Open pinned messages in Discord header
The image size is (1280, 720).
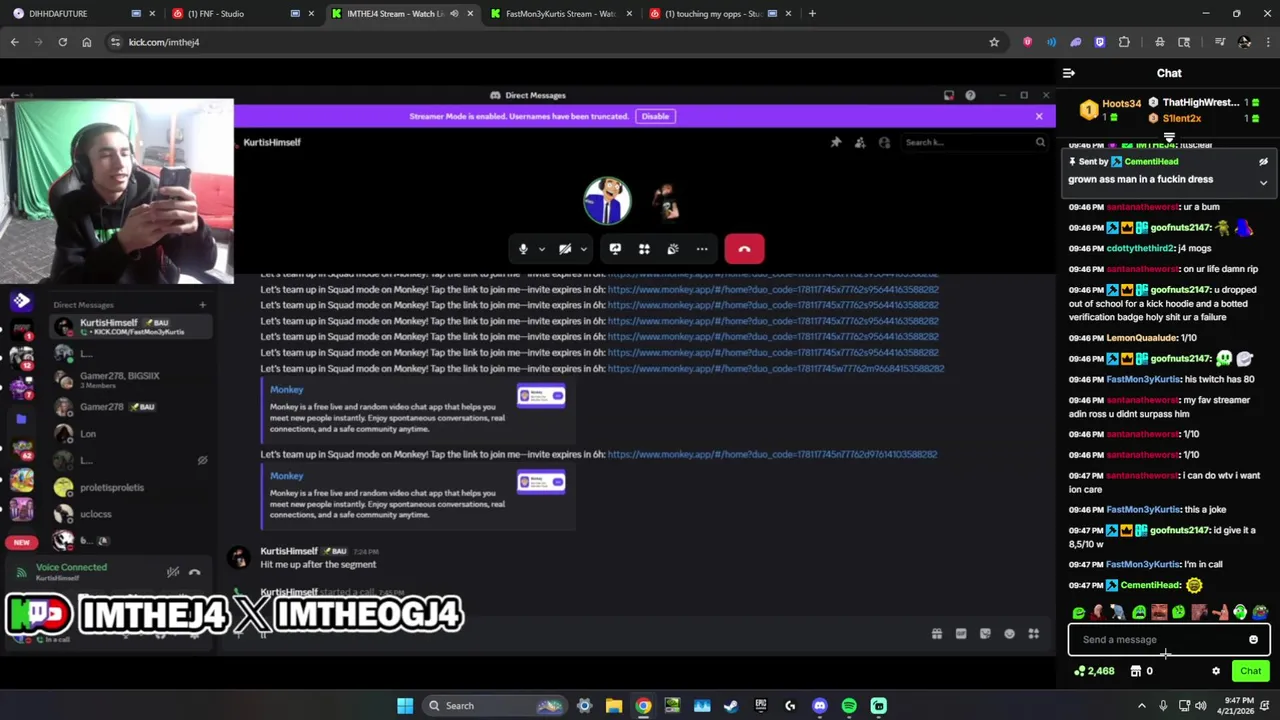[836, 142]
